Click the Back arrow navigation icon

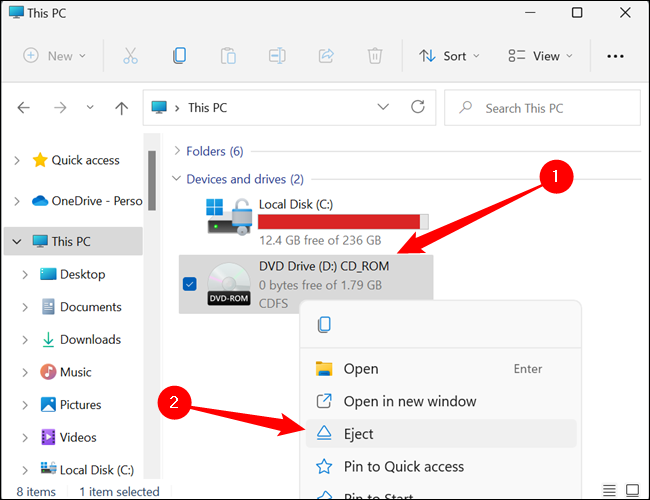pyautogui.click(x=24, y=108)
